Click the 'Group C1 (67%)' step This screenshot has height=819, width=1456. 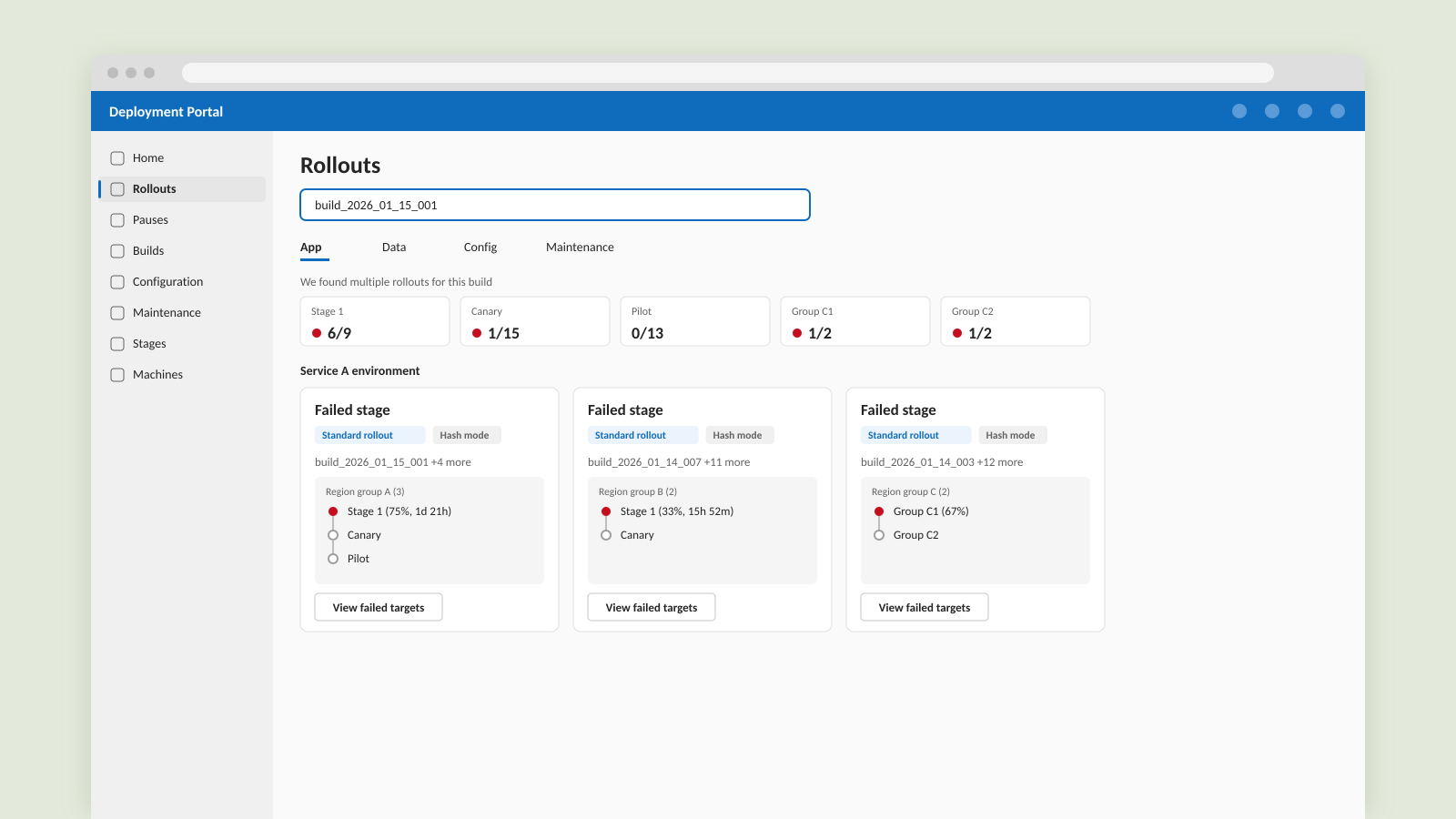[x=931, y=511]
